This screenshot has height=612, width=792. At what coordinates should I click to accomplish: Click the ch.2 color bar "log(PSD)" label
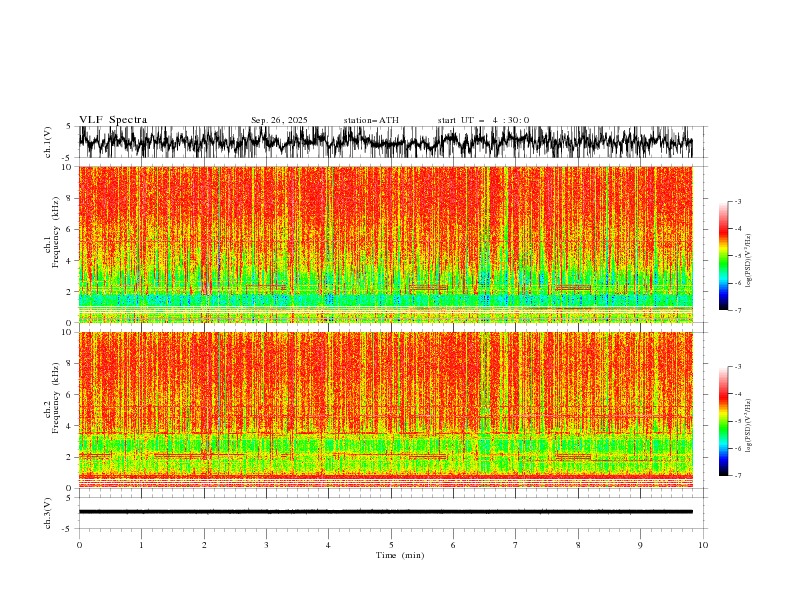coord(748,425)
